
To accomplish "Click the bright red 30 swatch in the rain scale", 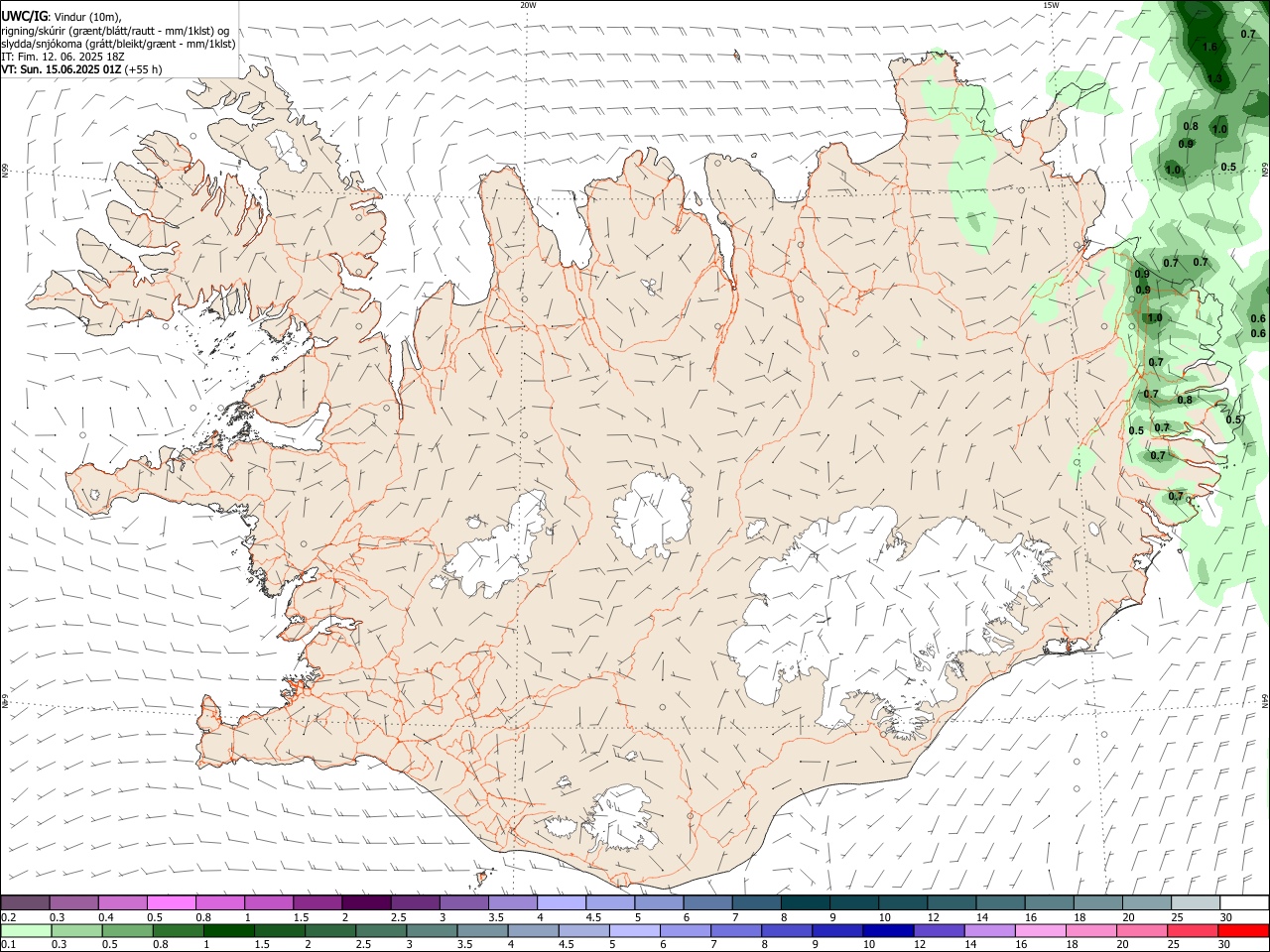I will (x=1244, y=931).
